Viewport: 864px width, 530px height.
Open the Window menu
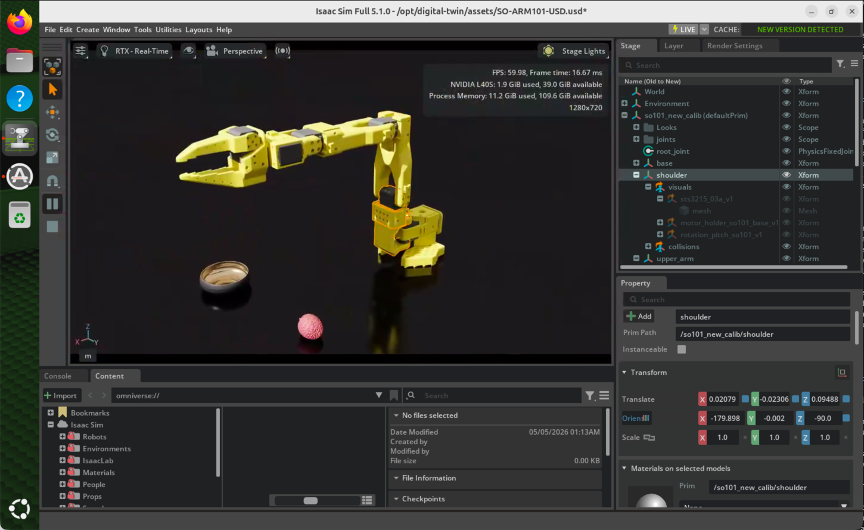tap(116, 30)
